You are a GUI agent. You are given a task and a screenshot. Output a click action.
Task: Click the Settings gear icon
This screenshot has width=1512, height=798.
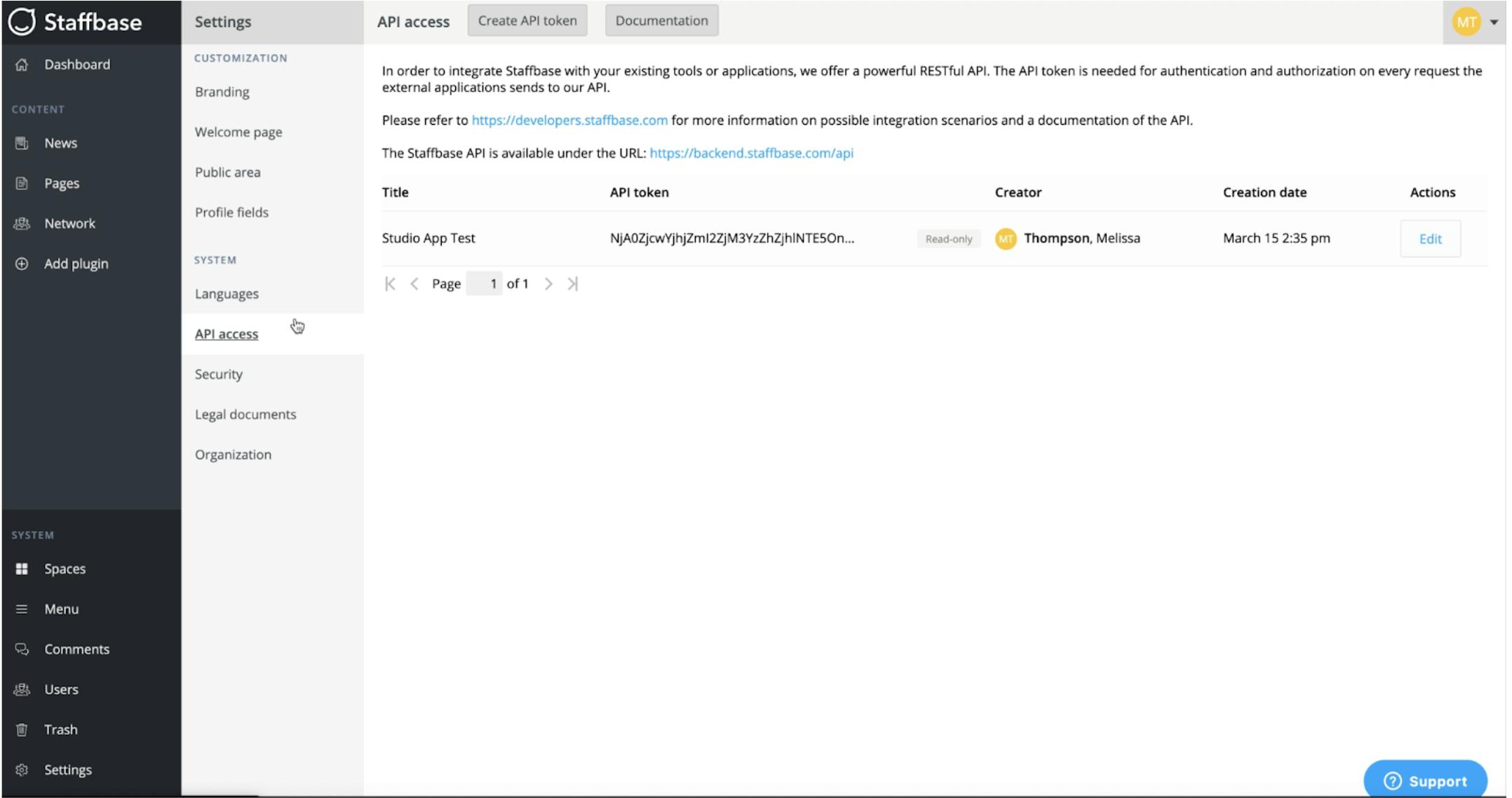coord(22,770)
